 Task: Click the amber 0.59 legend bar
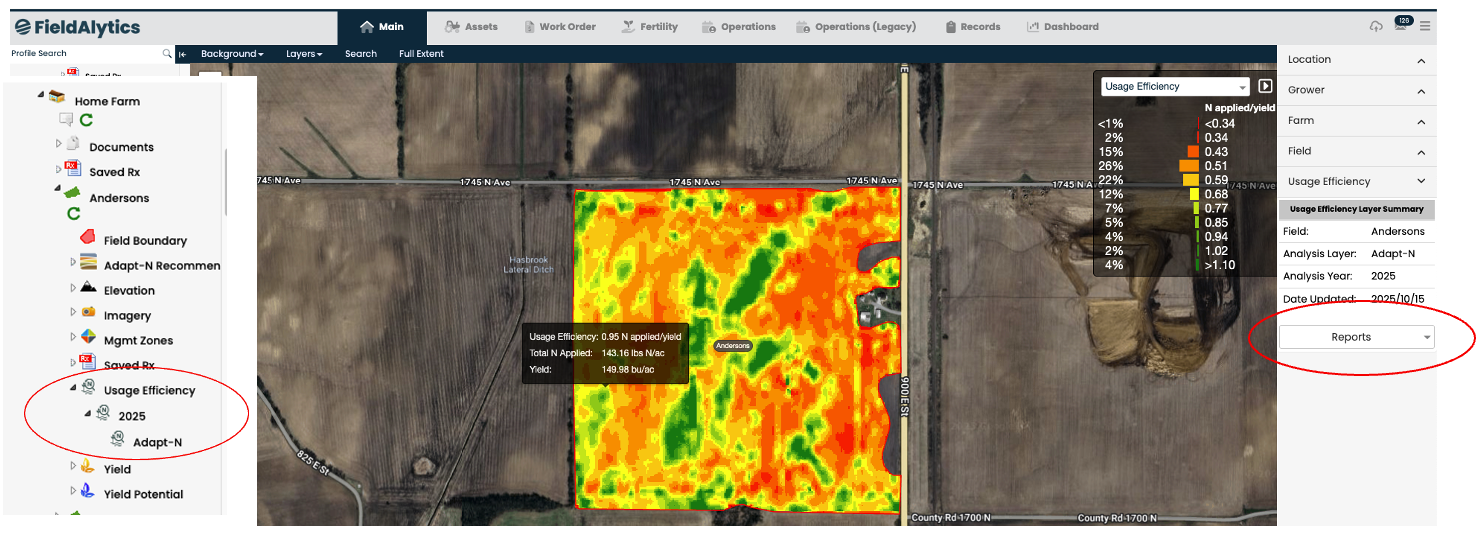(1191, 180)
